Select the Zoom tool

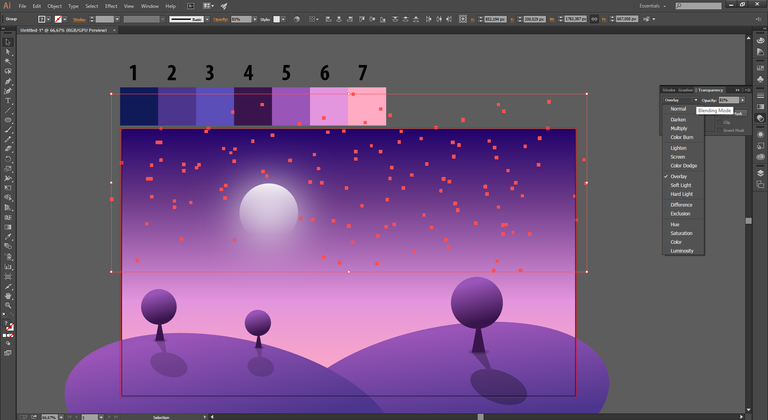(x=7, y=306)
